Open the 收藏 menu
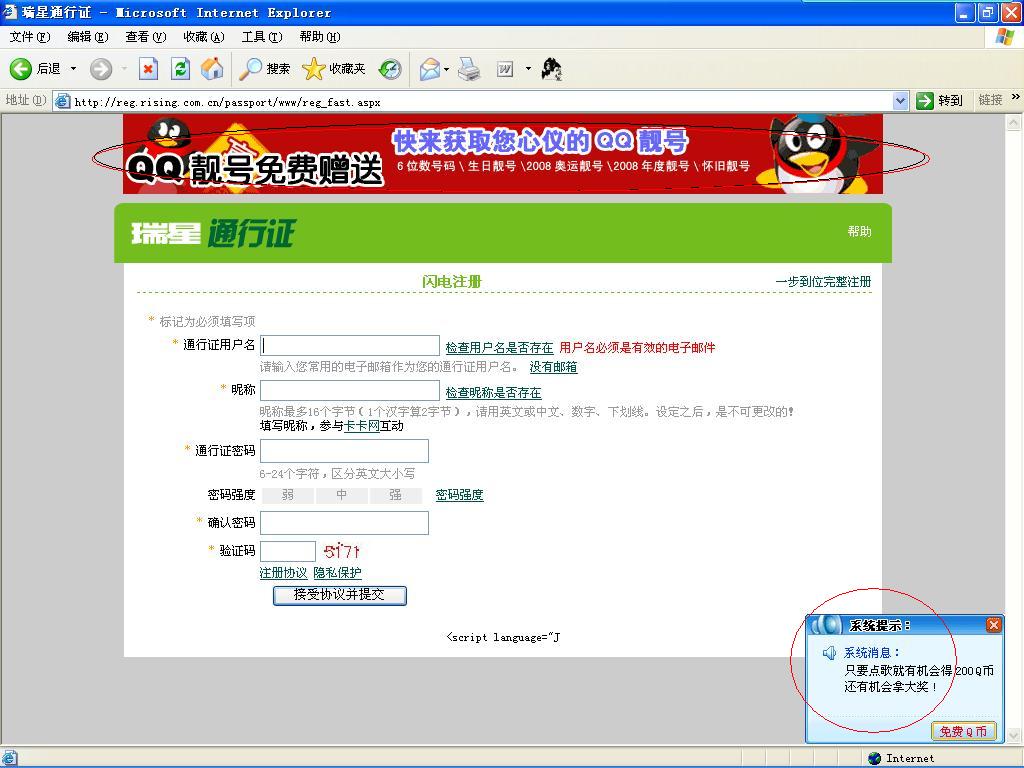 tap(204, 37)
